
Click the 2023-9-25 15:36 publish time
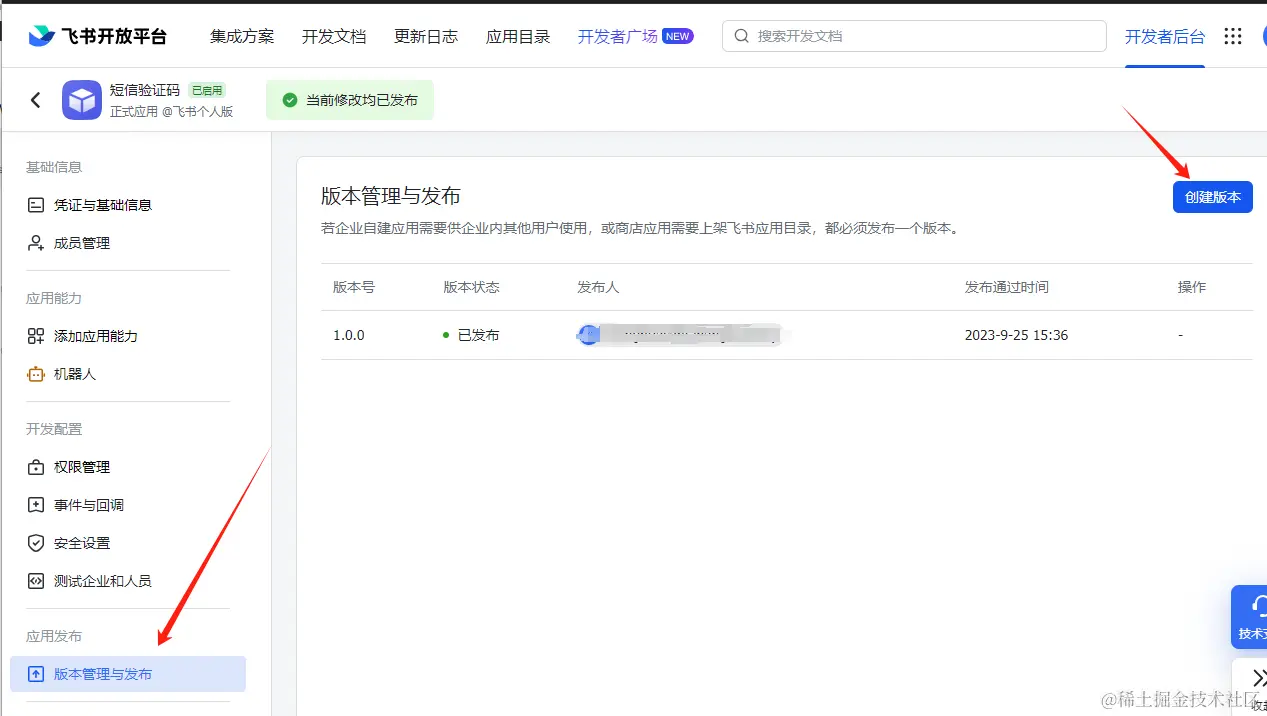click(x=1016, y=335)
